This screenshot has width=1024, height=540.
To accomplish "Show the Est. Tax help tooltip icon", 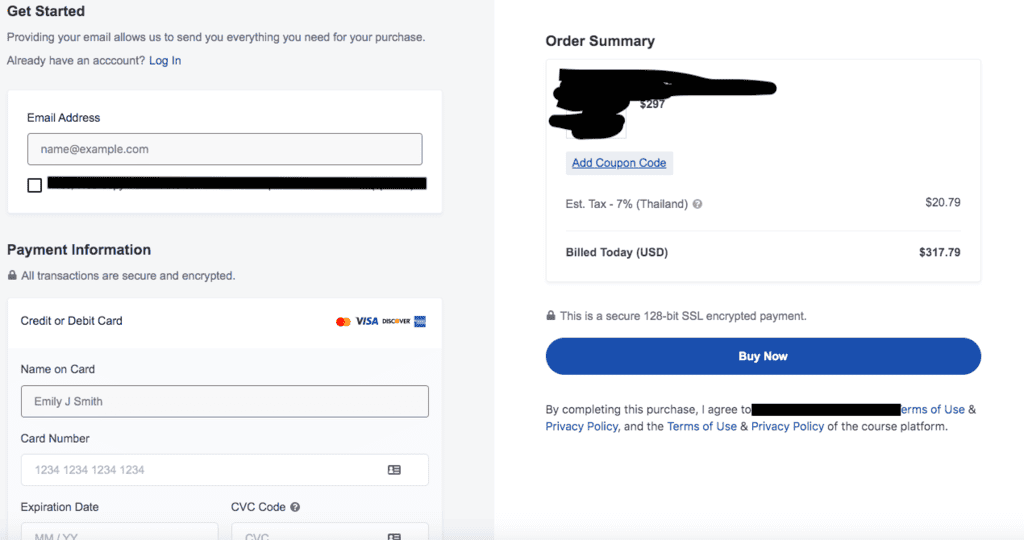I will click(697, 204).
